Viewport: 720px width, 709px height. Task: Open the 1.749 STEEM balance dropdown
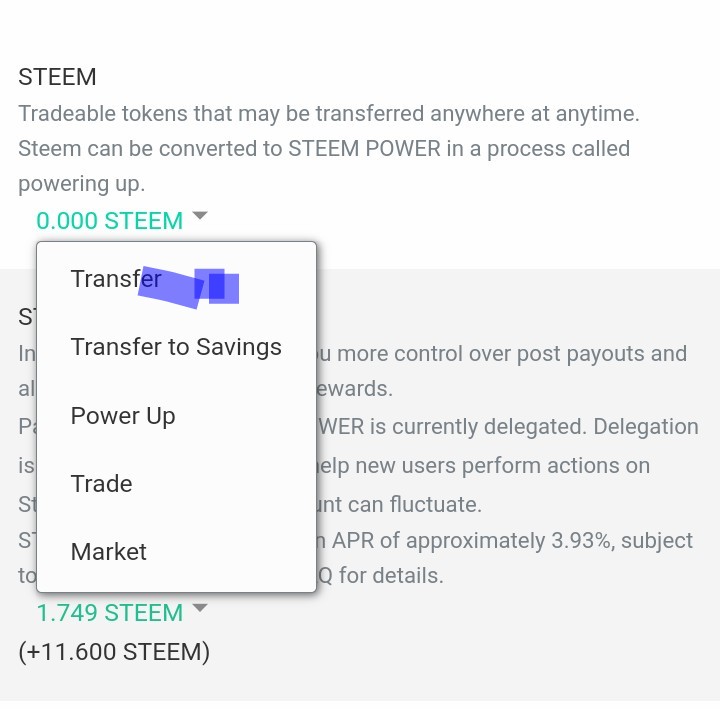point(109,612)
